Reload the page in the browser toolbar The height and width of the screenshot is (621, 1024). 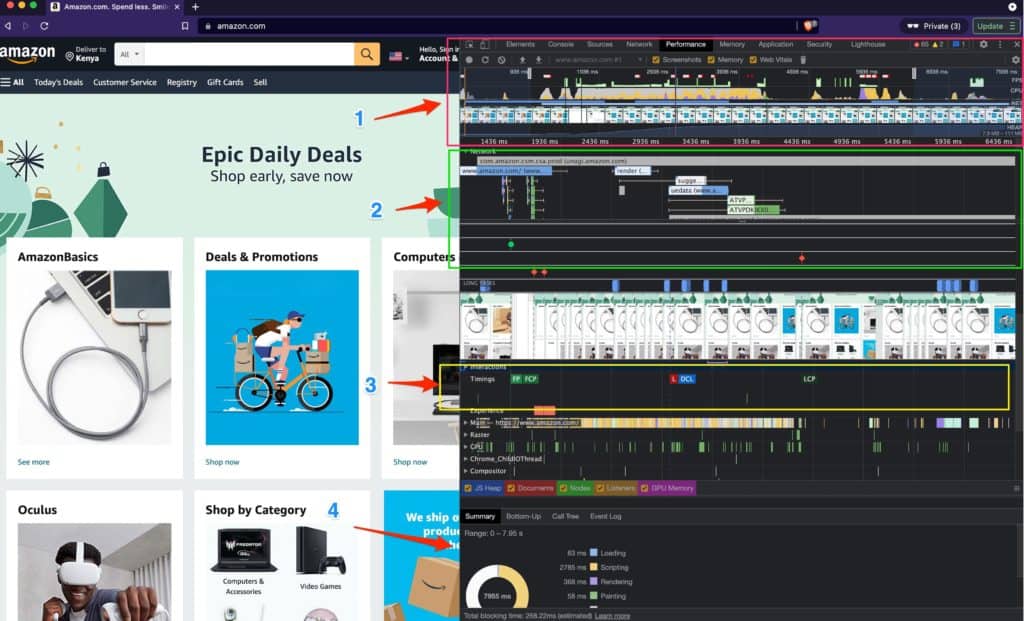[x=44, y=26]
